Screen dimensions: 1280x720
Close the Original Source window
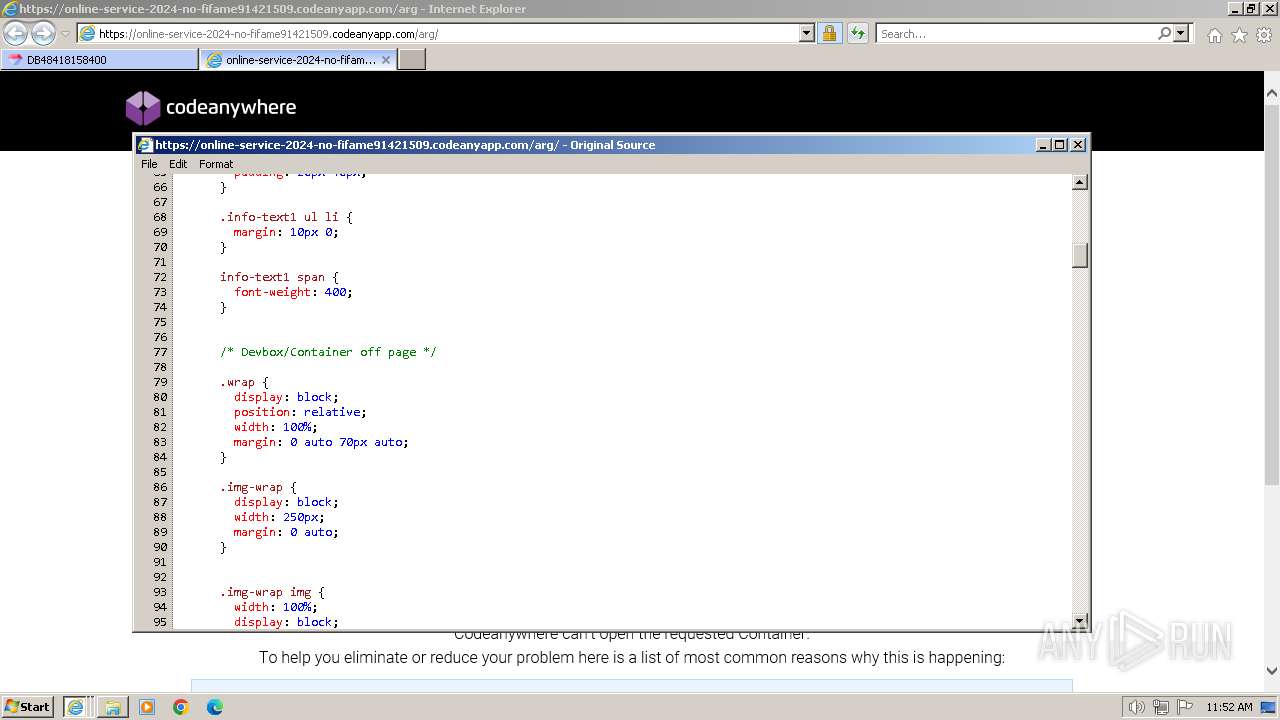[1078, 145]
